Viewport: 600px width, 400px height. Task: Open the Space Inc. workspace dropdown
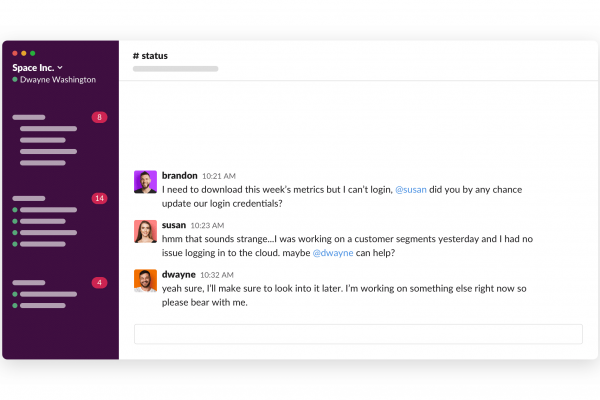pyautogui.click(x=38, y=68)
